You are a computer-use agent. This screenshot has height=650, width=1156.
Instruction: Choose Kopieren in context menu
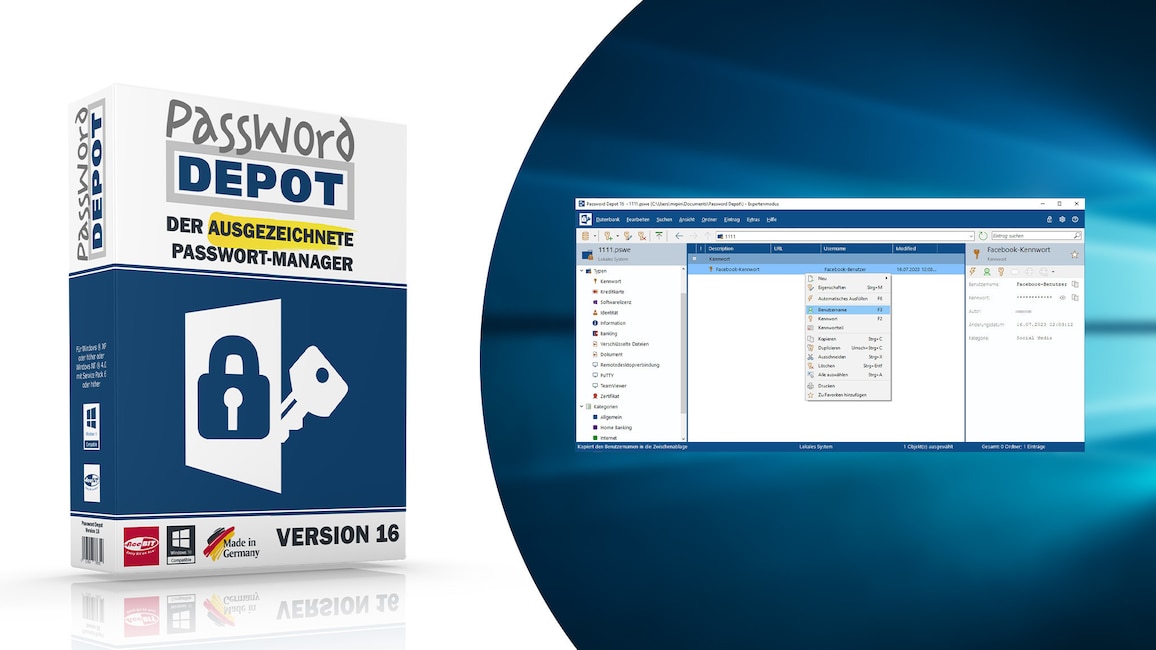coord(848,339)
